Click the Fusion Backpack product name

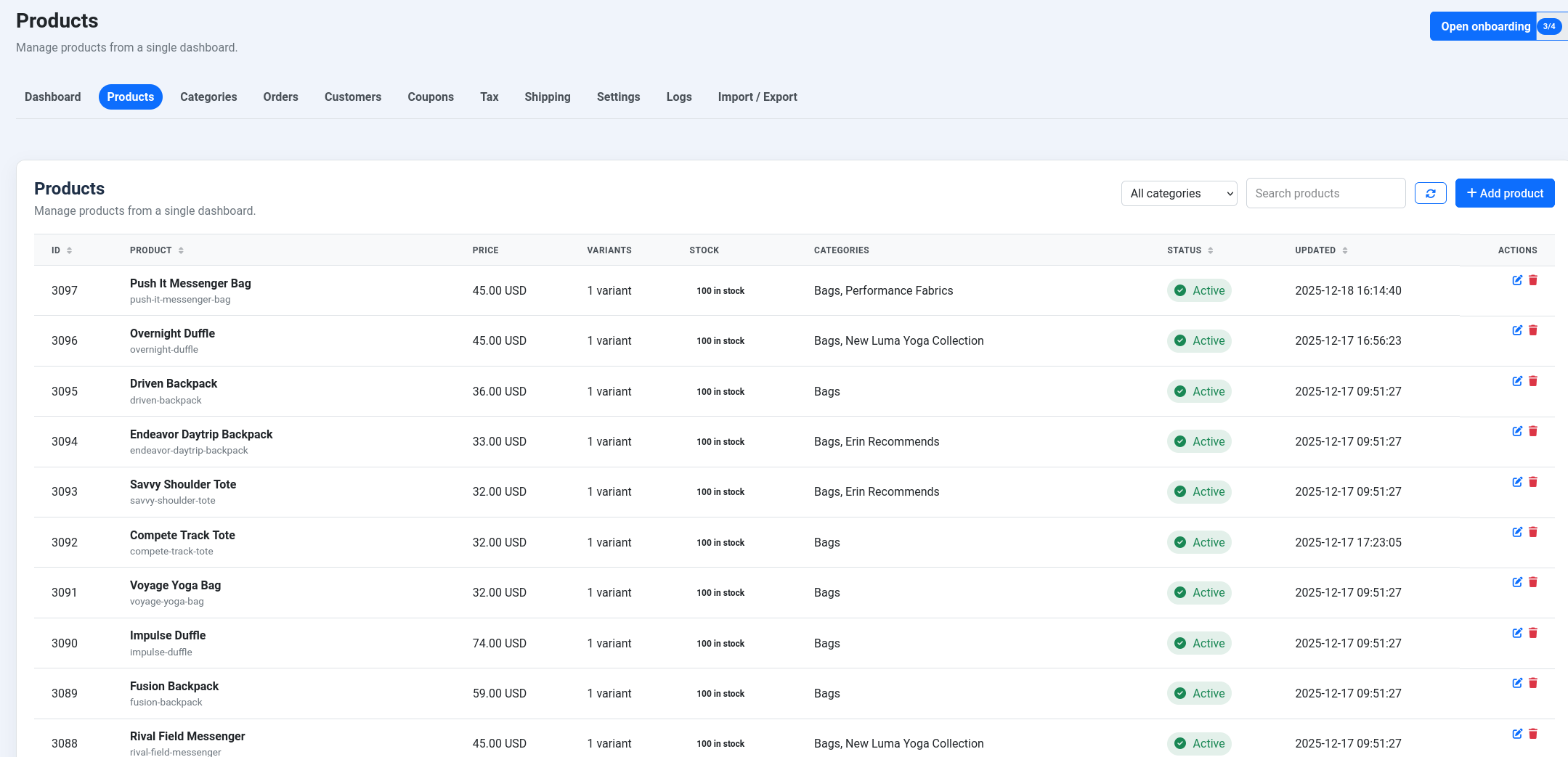174,686
